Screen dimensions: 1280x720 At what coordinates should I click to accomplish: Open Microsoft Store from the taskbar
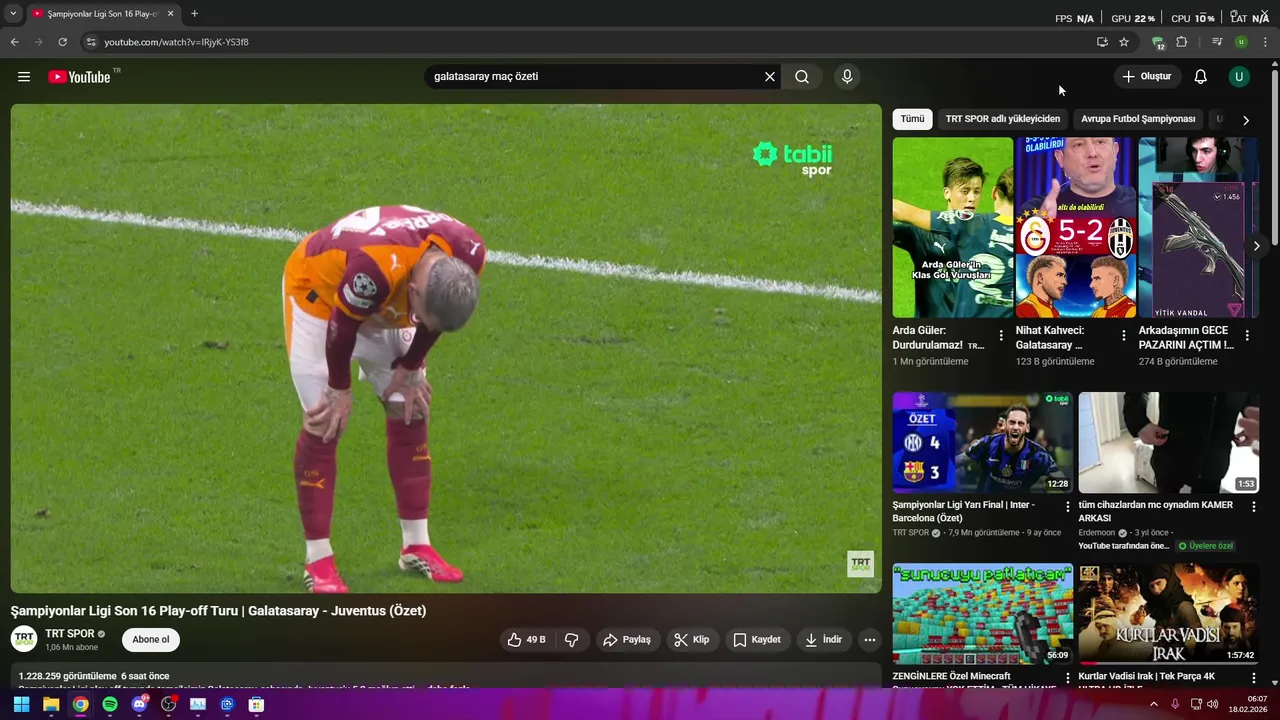coord(257,705)
